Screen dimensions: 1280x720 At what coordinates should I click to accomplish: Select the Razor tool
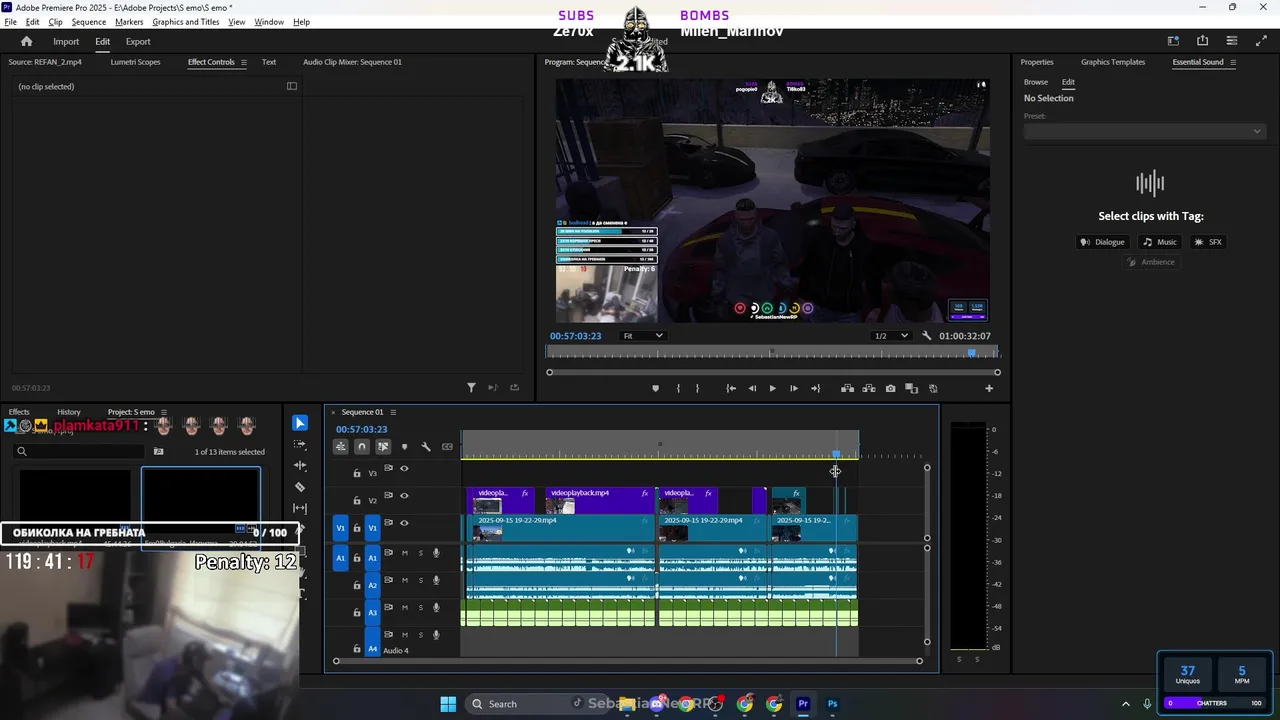coord(300,487)
